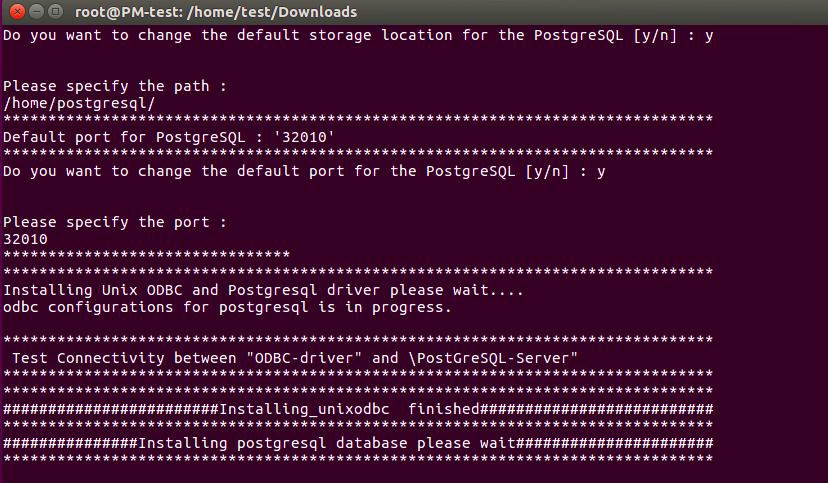Image resolution: width=828 pixels, height=483 pixels.
Task: Click the 'Please specify the path :' line
Action: click(115, 86)
